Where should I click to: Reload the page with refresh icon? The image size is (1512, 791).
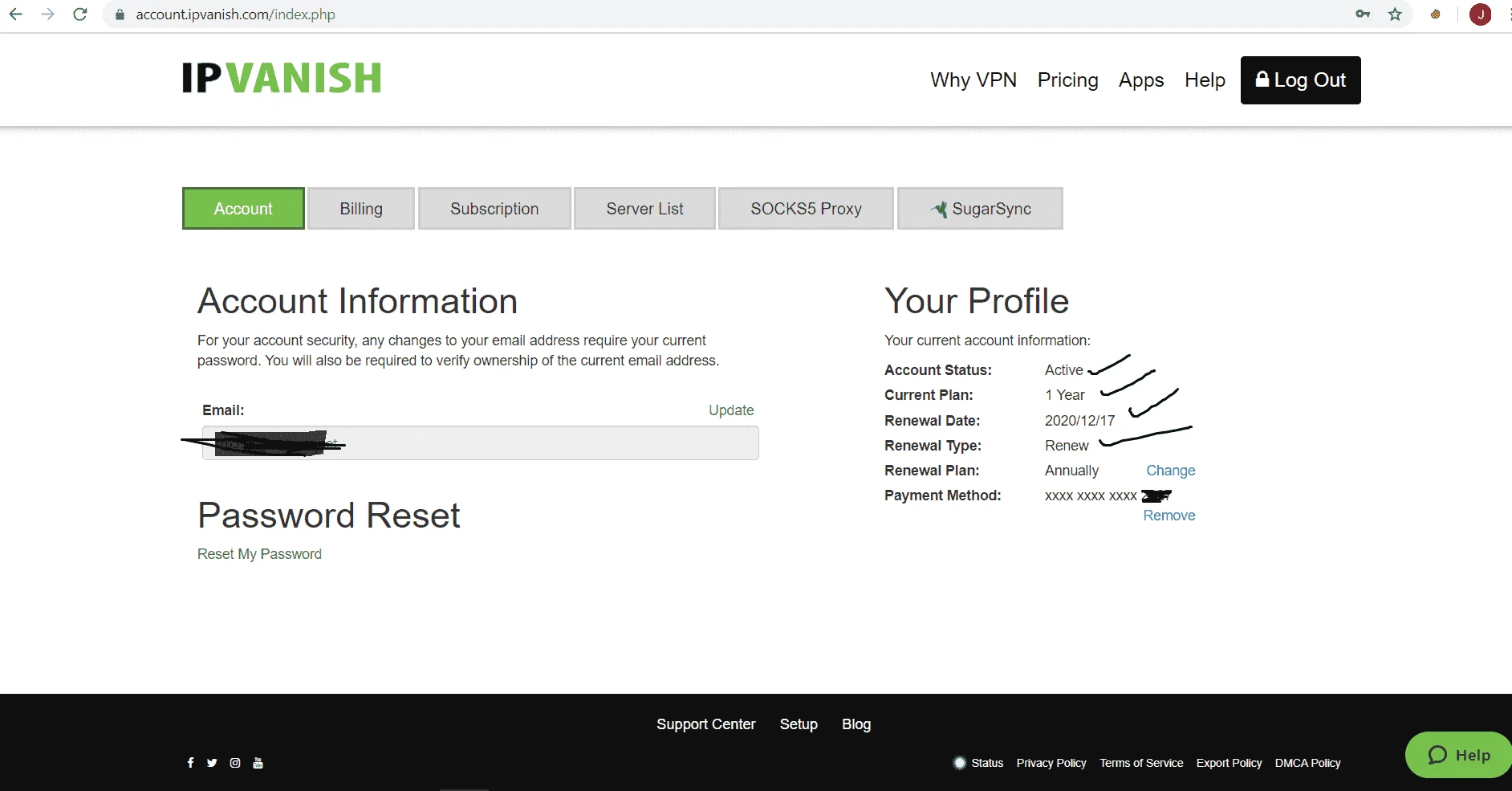(79, 14)
